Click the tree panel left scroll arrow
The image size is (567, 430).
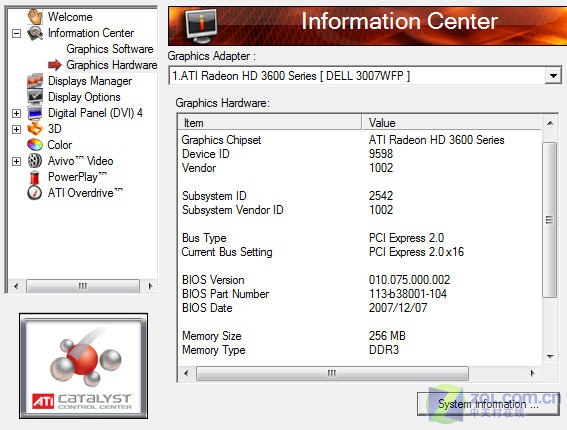click(16, 286)
